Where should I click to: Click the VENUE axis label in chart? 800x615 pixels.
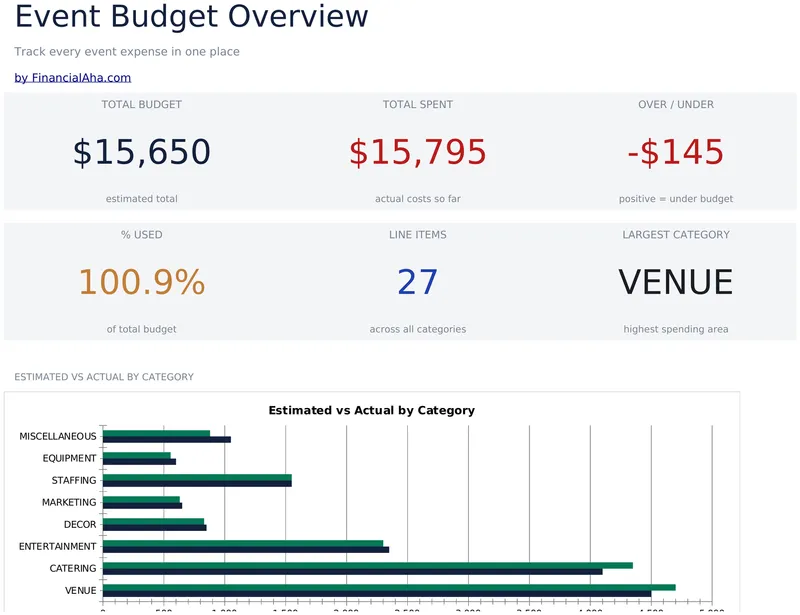tap(81, 591)
